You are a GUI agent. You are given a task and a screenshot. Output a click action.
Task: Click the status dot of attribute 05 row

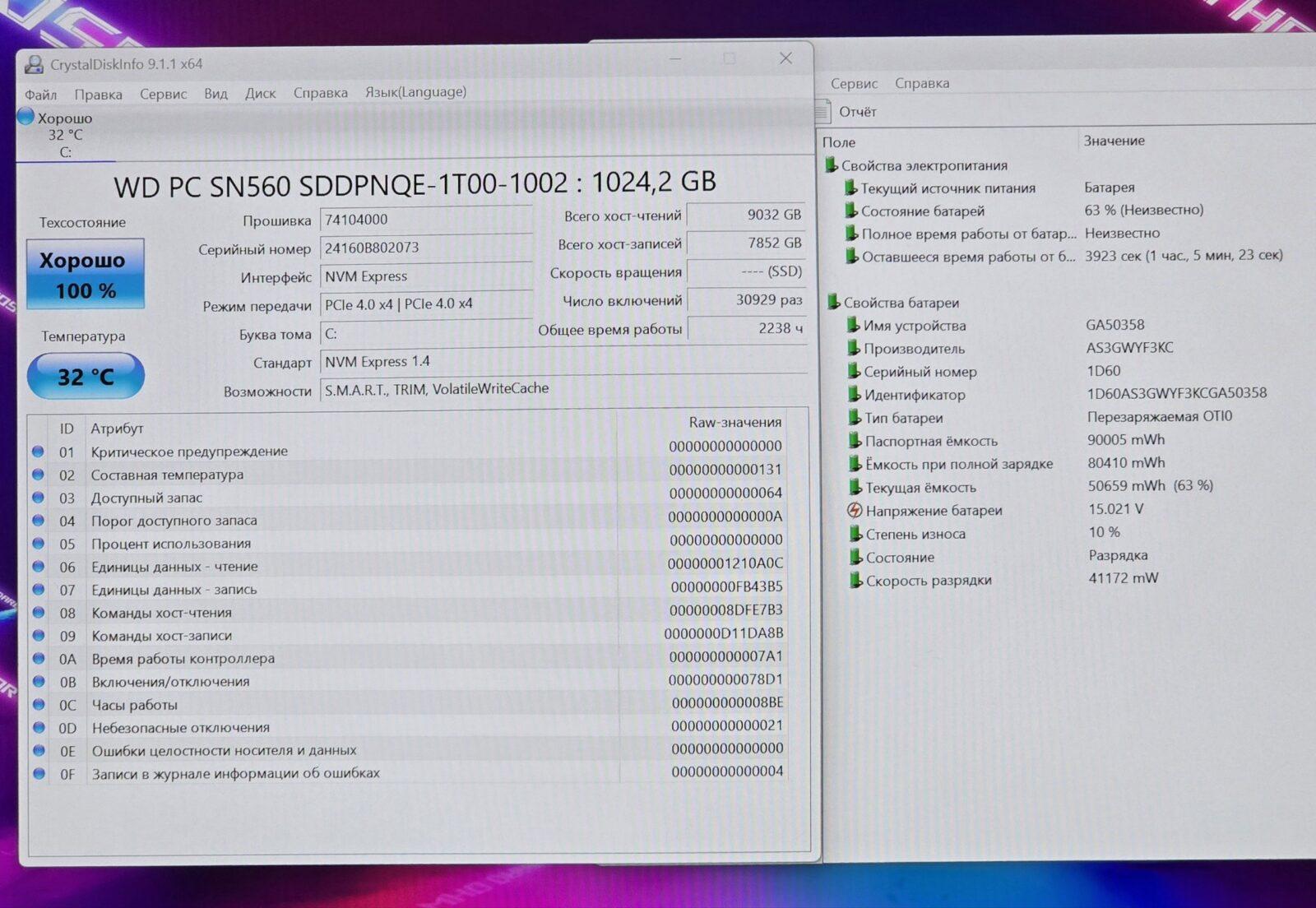click(x=38, y=543)
